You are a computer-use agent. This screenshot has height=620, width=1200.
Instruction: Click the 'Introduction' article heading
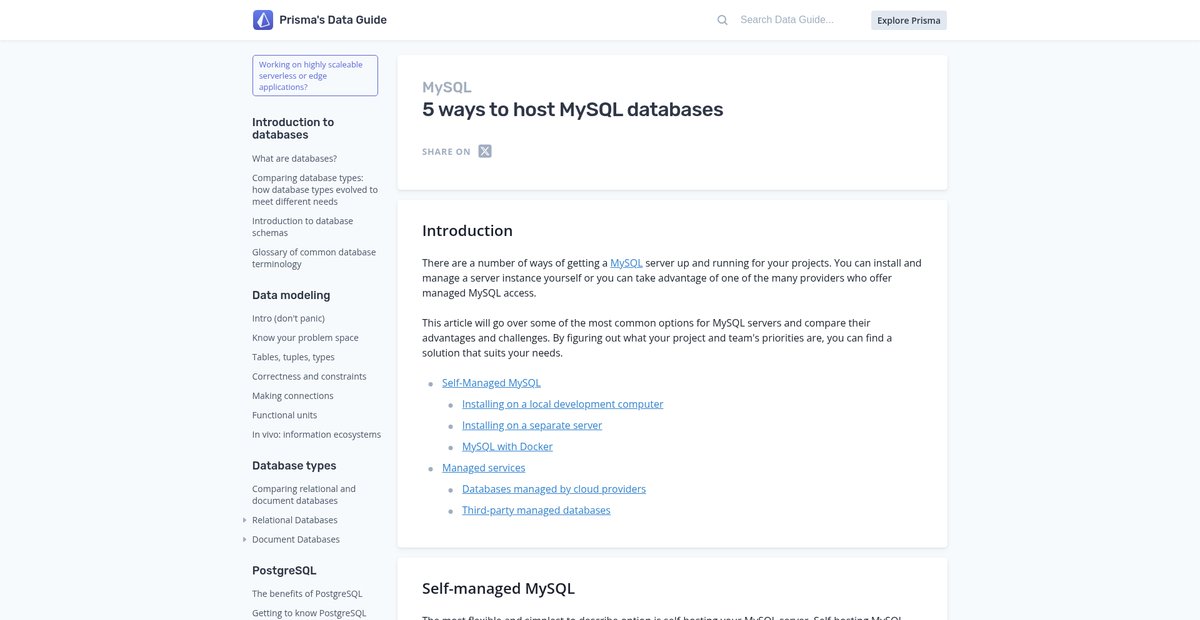[x=467, y=231]
